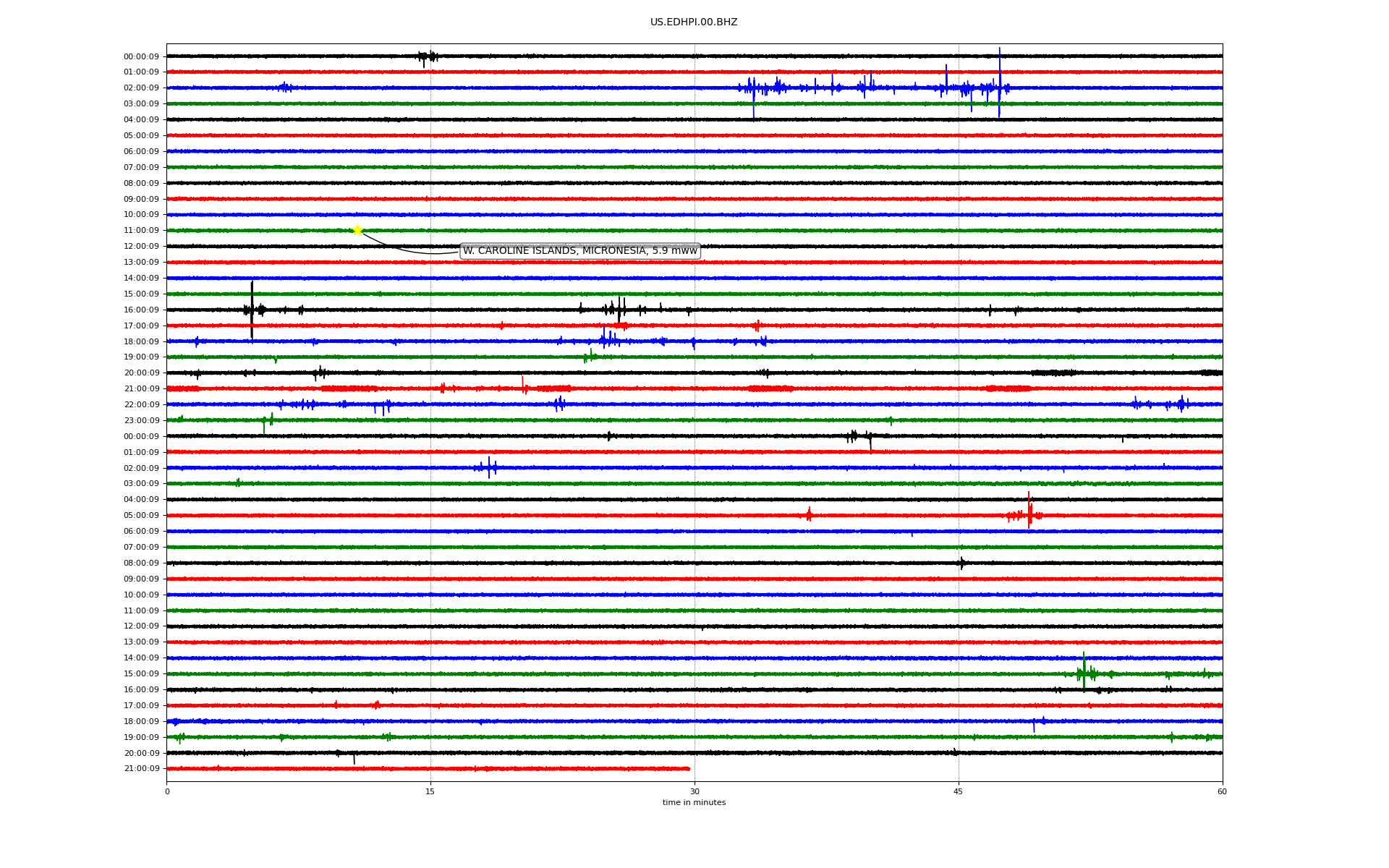The width and height of the screenshot is (1389, 868).
Task: Click the 30 tick on the x-axis
Action: [694, 791]
